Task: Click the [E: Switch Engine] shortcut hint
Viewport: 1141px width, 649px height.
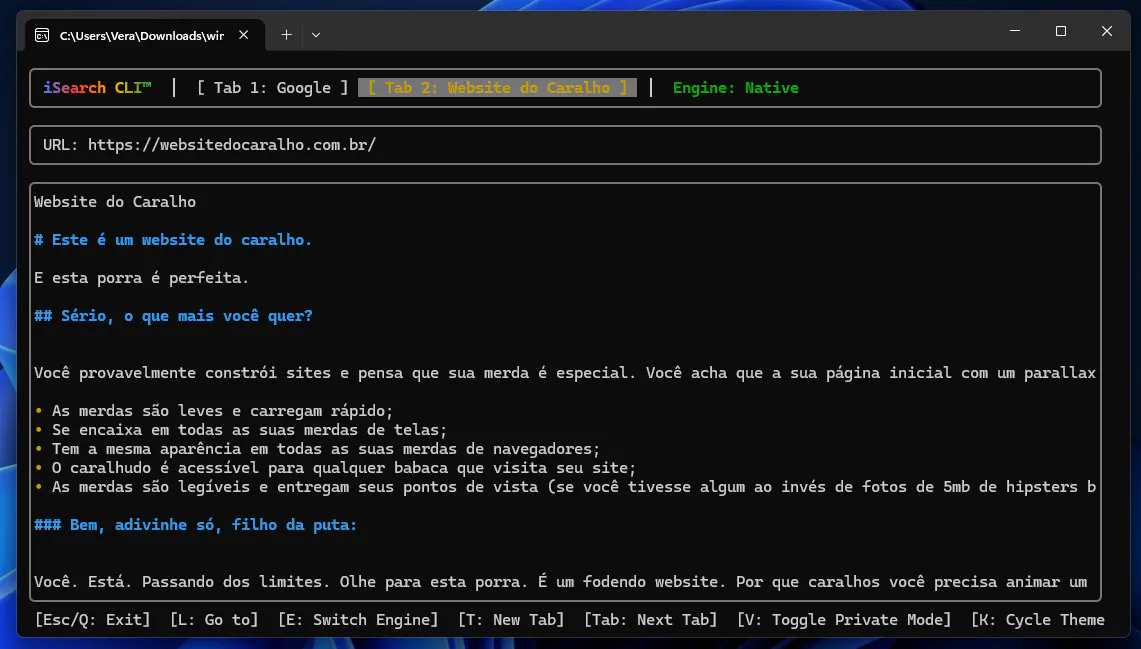Action: 358,620
